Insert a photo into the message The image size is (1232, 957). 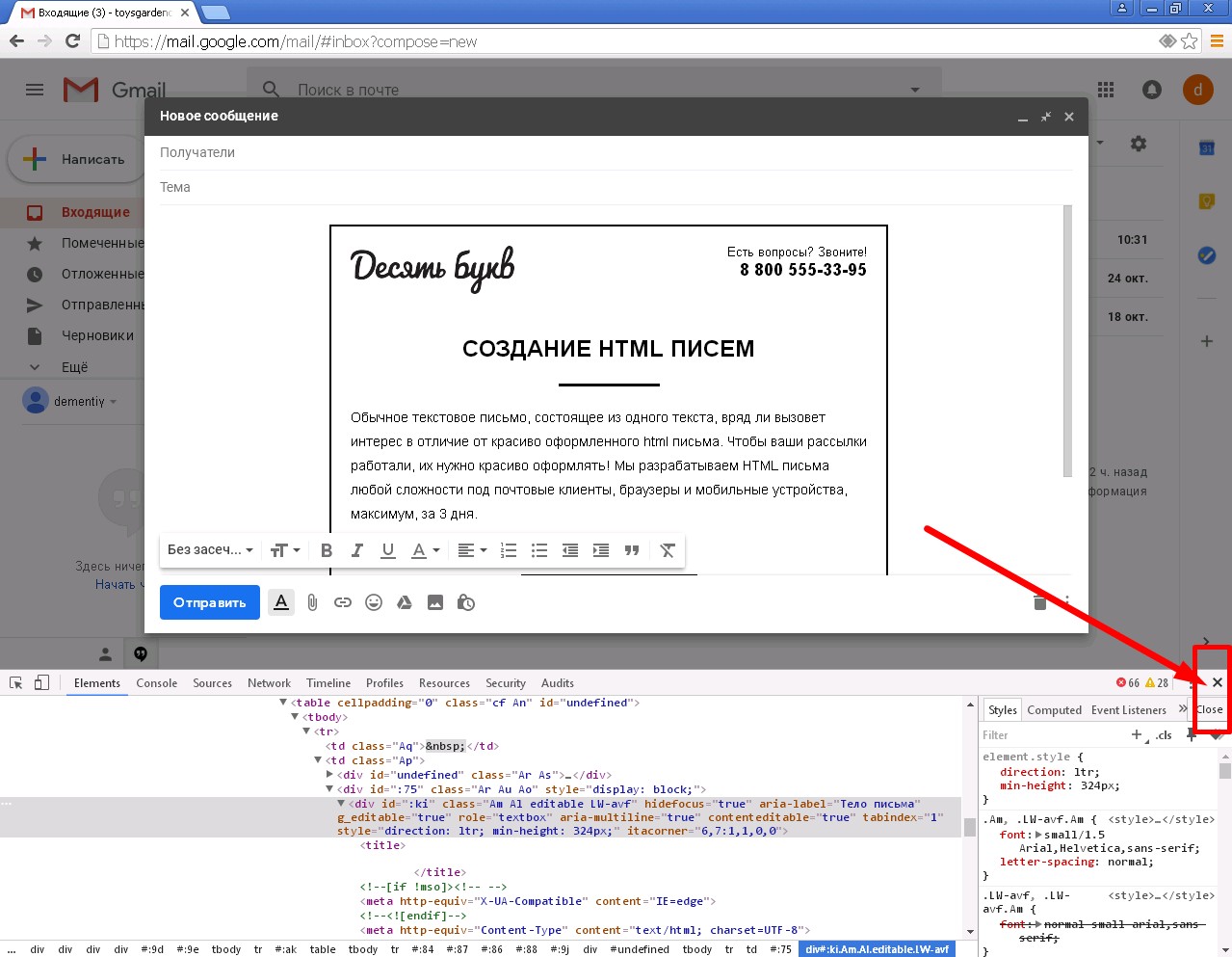(x=435, y=602)
